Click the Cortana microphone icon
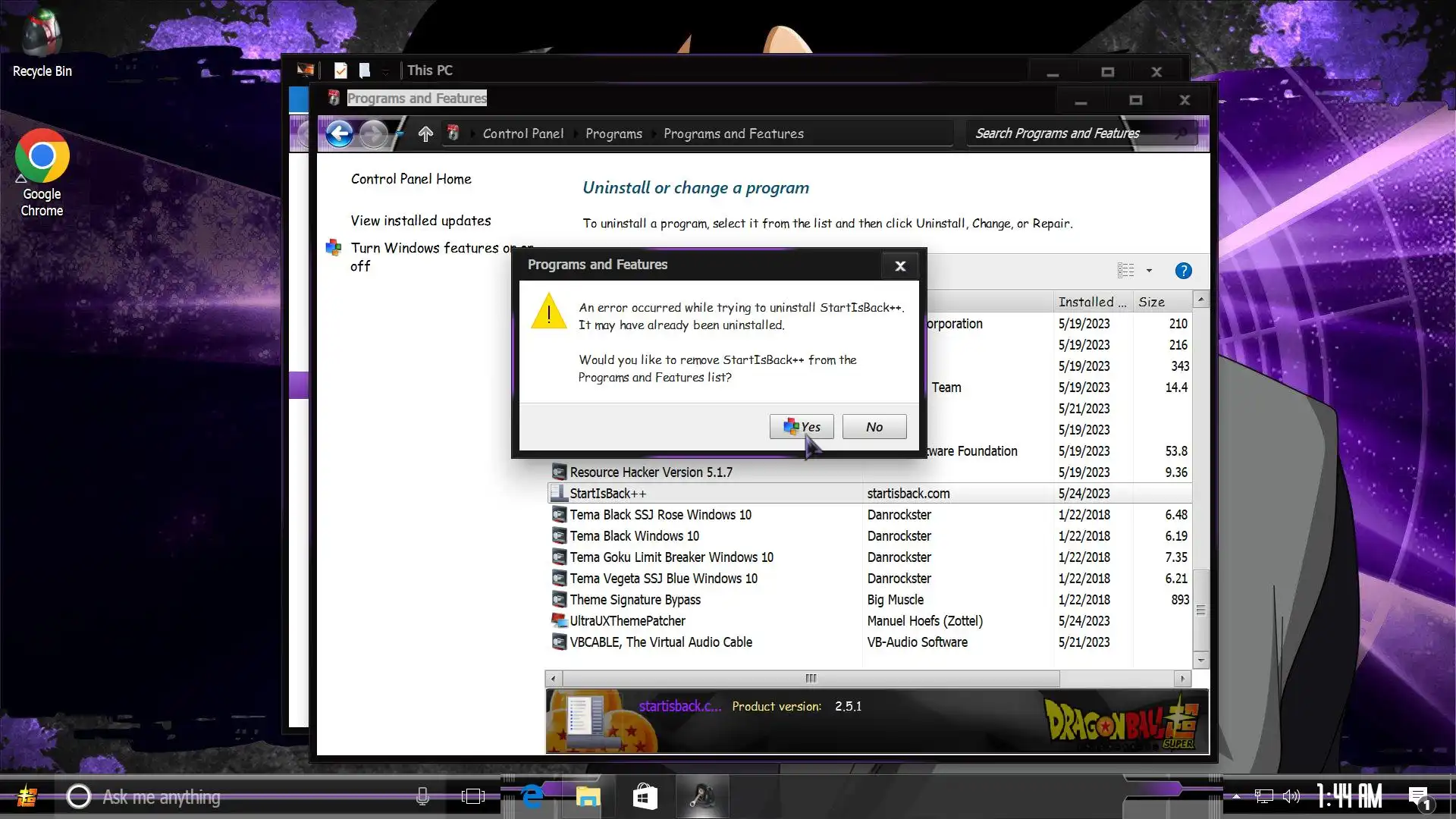This screenshot has width=1456, height=819. tap(423, 797)
